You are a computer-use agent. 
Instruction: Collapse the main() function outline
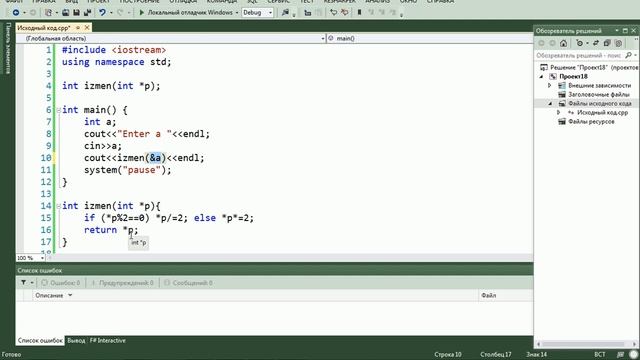tap(59, 110)
